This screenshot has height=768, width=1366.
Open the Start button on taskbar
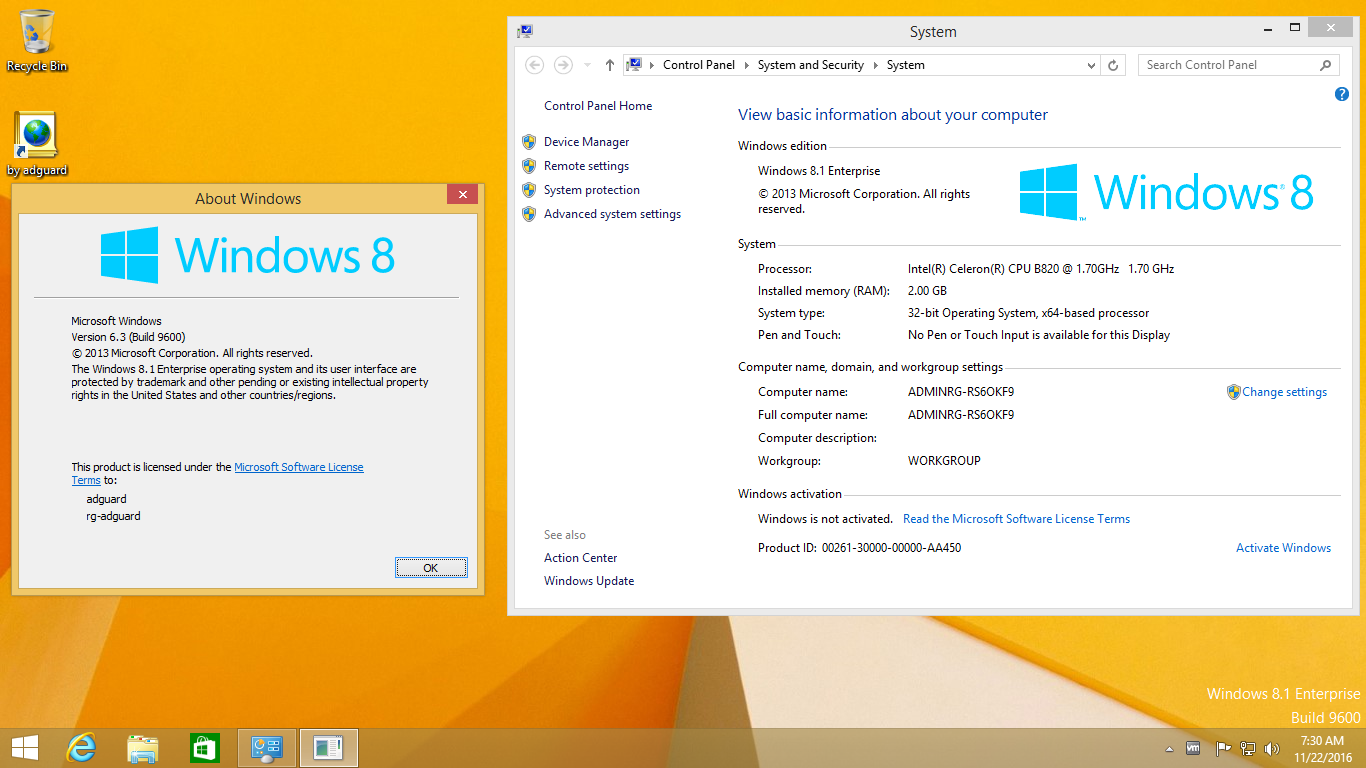24,748
